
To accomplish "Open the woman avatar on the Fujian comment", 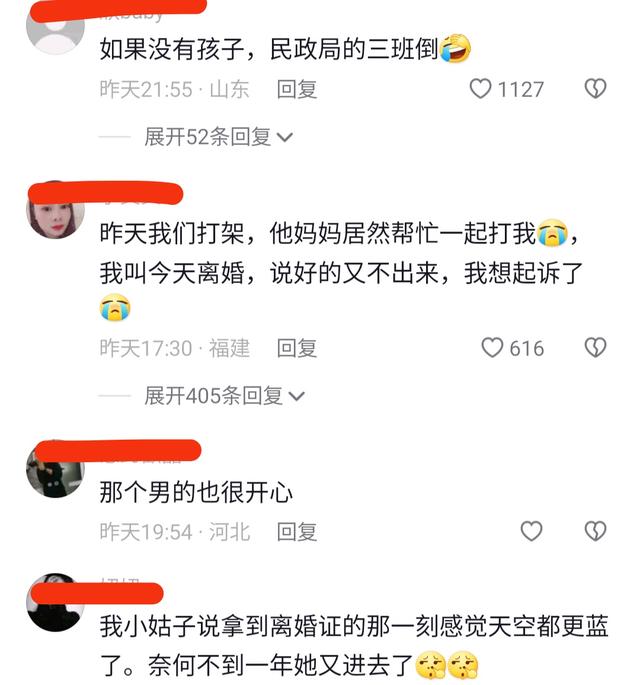I will click(x=55, y=211).
